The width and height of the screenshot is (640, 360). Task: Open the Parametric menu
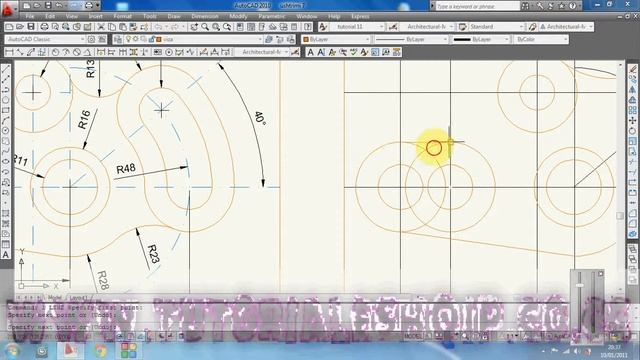click(271, 16)
